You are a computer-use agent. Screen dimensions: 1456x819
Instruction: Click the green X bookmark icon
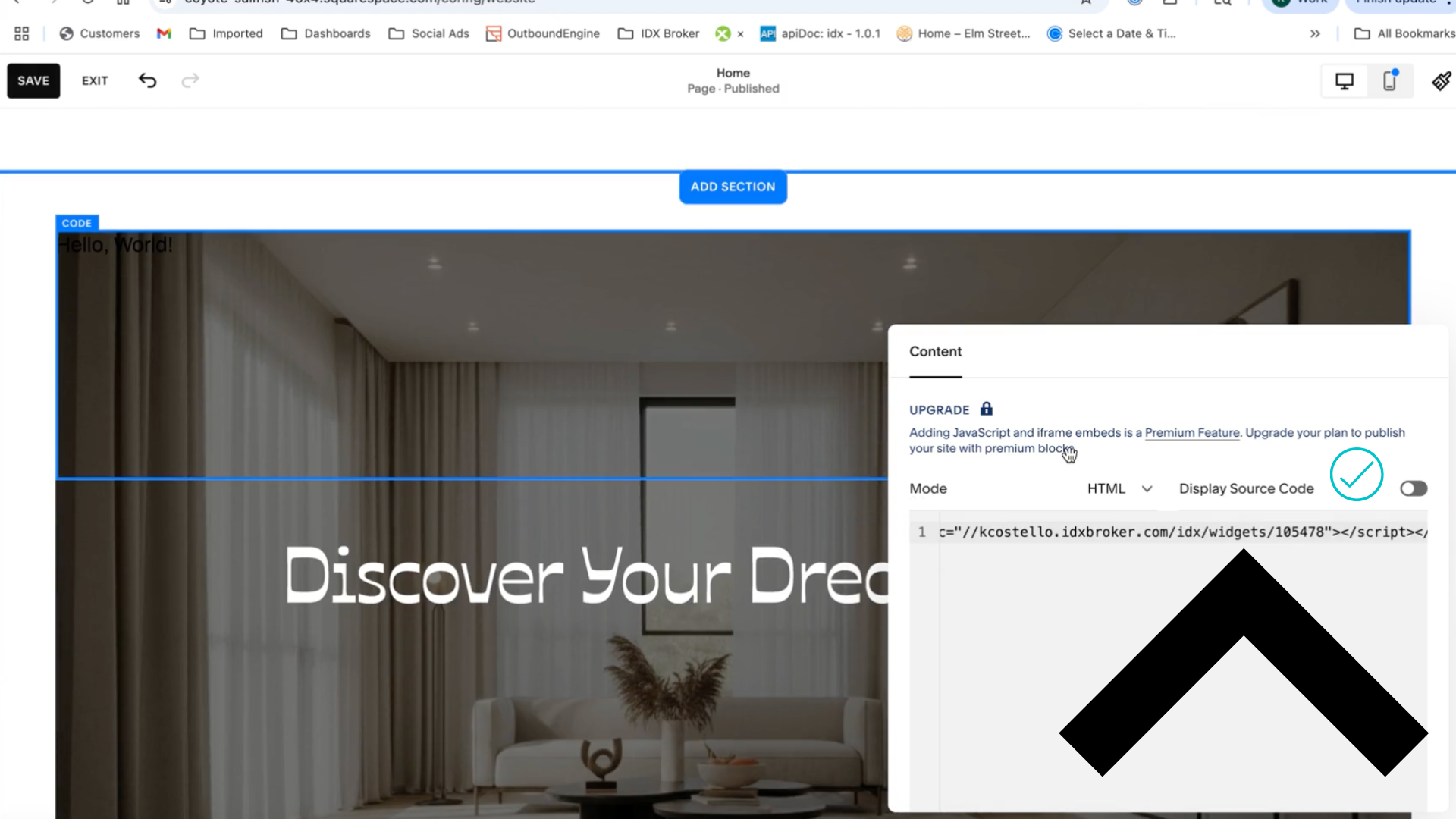click(723, 33)
